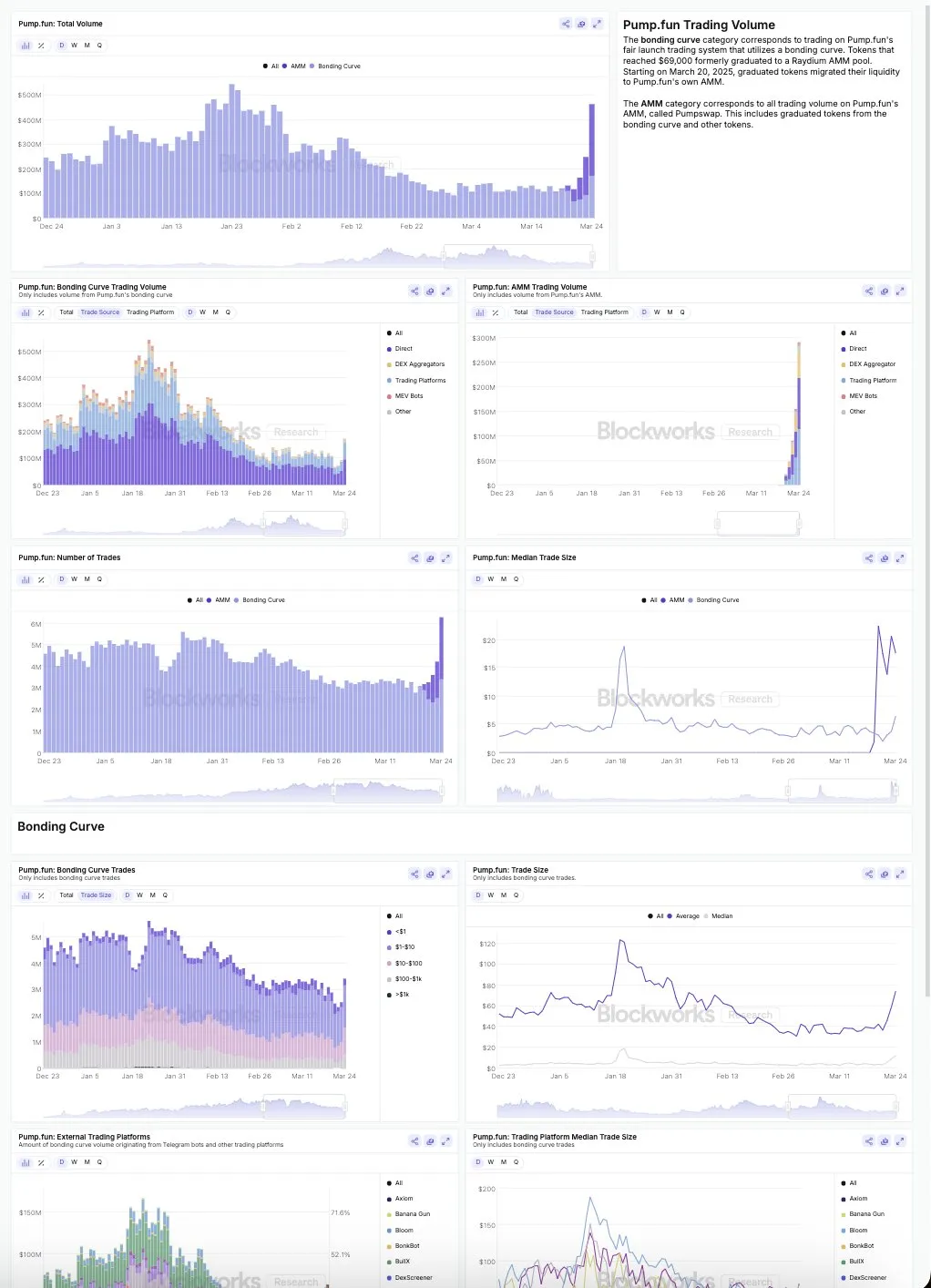Screen dimensions: 931x1288
Task: Select Daily interval on Median Trade Size chart
Action: (x=478, y=579)
